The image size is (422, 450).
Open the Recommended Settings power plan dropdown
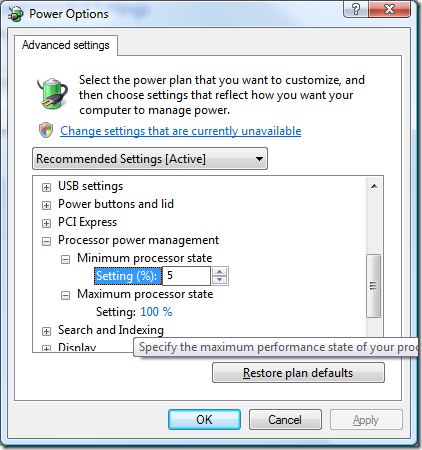150,159
